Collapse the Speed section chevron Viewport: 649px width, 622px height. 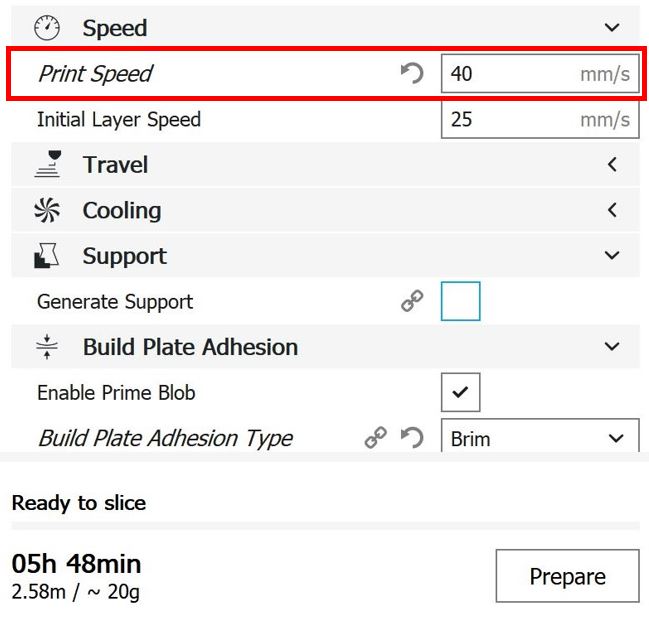click(x=613, y=28)
